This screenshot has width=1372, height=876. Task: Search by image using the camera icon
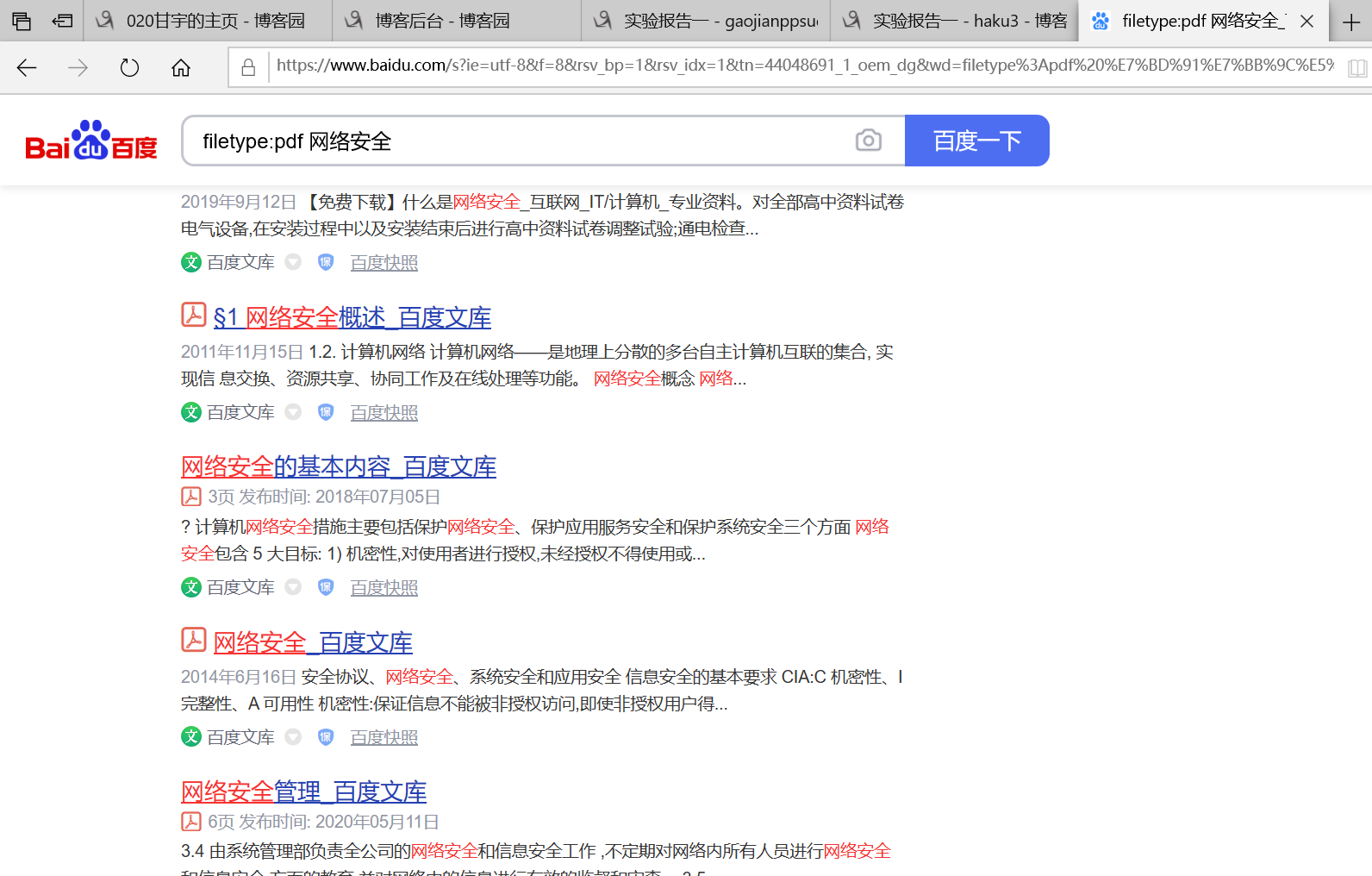click(868, 141)
